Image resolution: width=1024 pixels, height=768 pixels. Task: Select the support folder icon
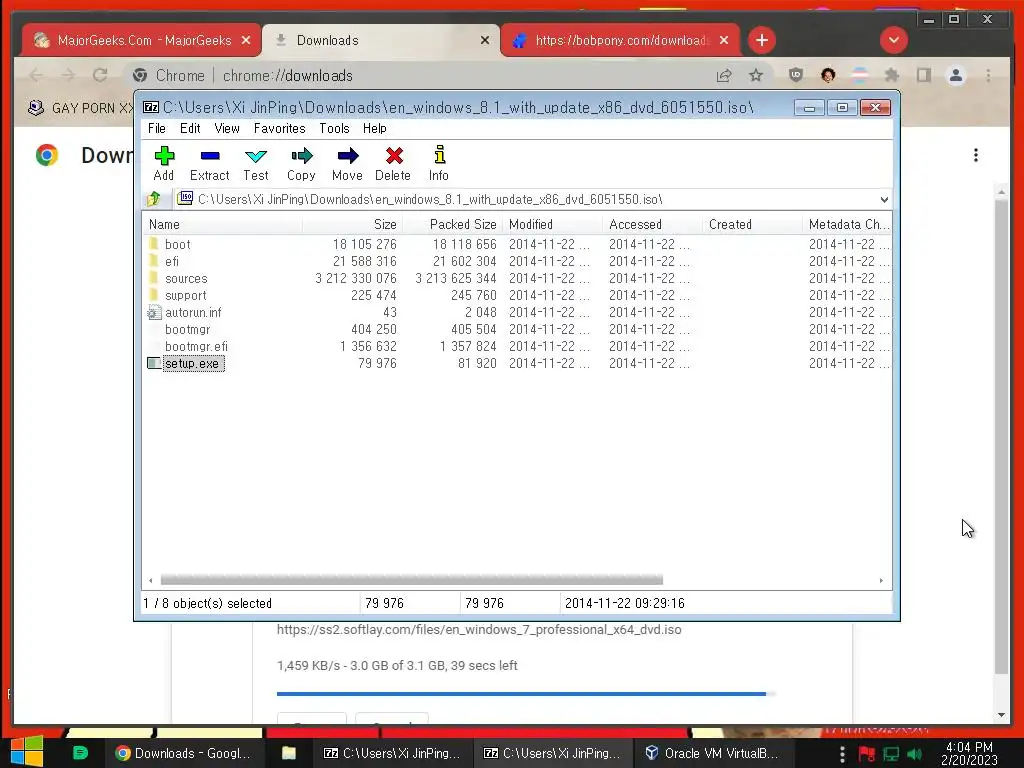pos(153,295)
